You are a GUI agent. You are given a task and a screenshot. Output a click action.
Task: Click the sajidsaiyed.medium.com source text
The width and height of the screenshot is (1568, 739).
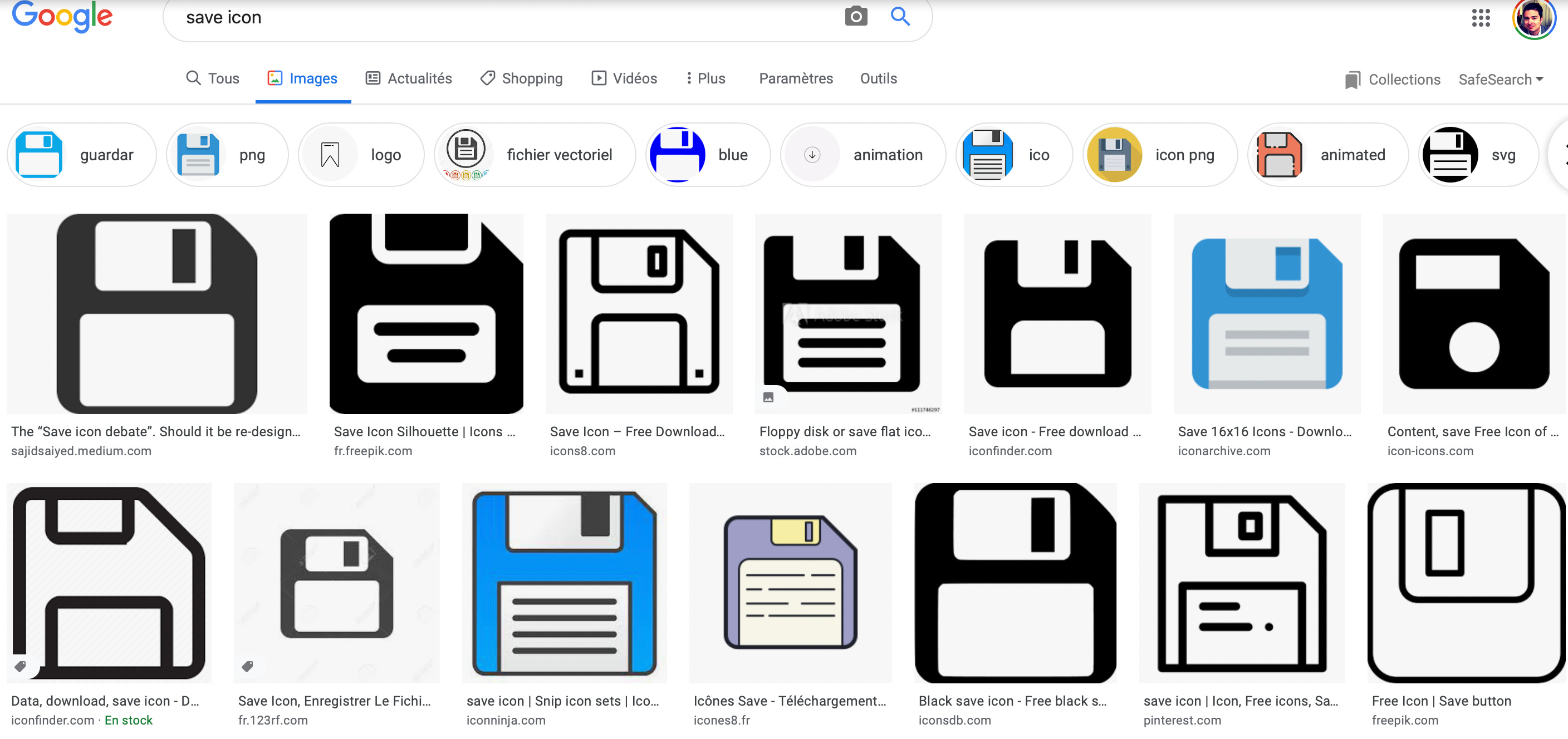pyautogui.click(x=81, y=451)
